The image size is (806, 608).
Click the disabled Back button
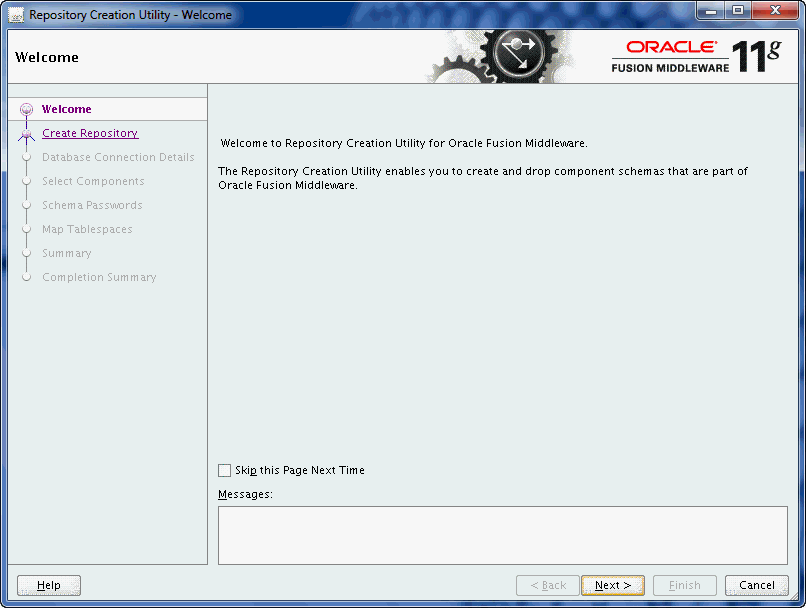(x=547, y=585)
